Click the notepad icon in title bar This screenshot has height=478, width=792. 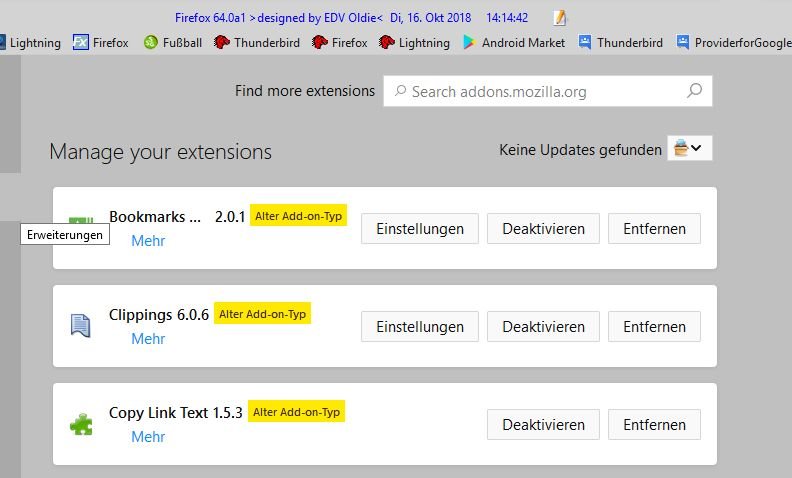(x=560, y=17)
